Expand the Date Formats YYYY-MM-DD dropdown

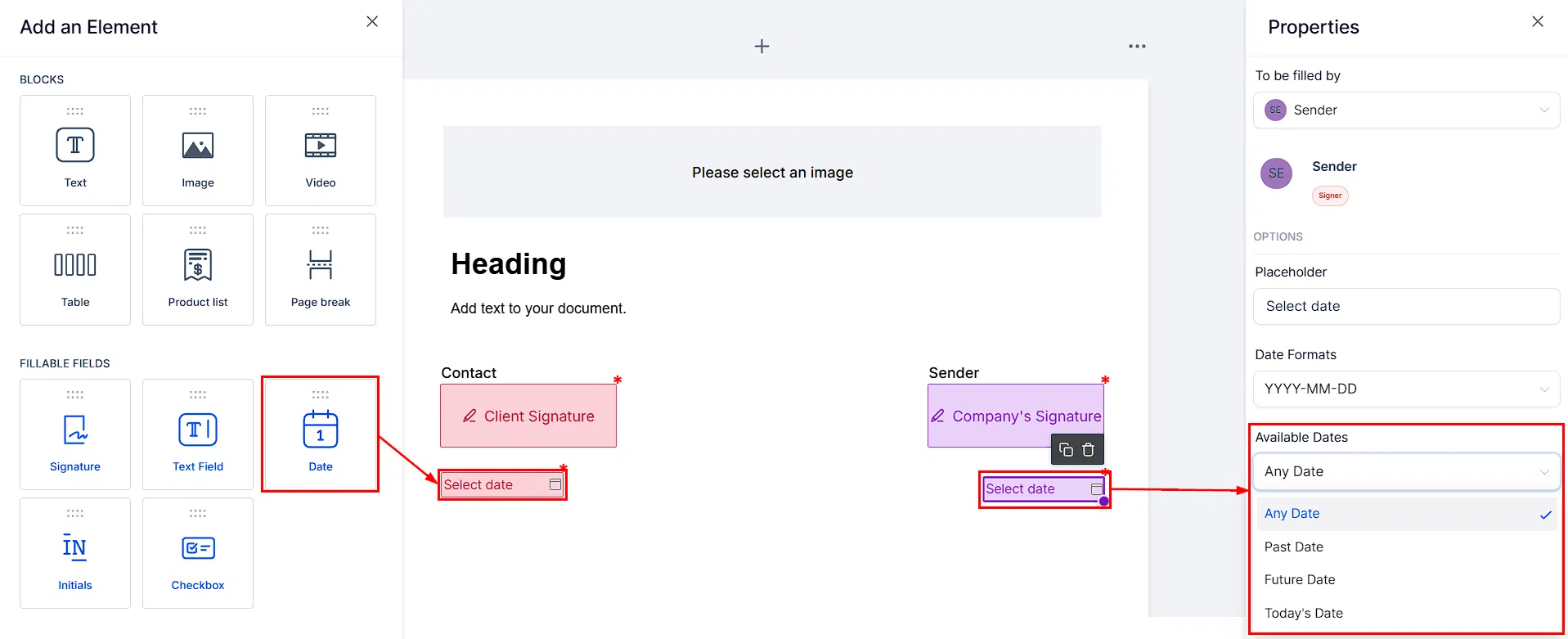point(1406,389)
